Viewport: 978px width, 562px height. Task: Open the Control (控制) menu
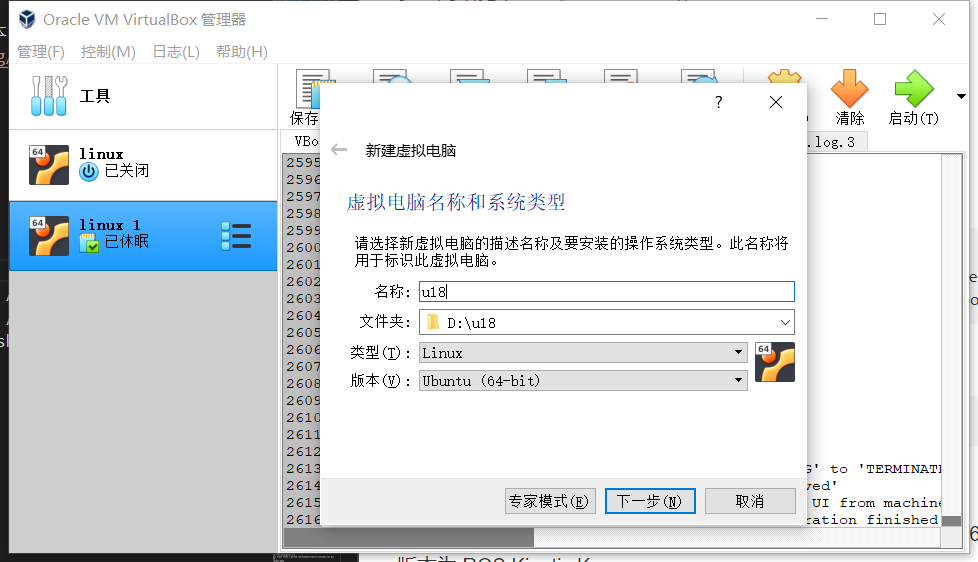point(108,51)
